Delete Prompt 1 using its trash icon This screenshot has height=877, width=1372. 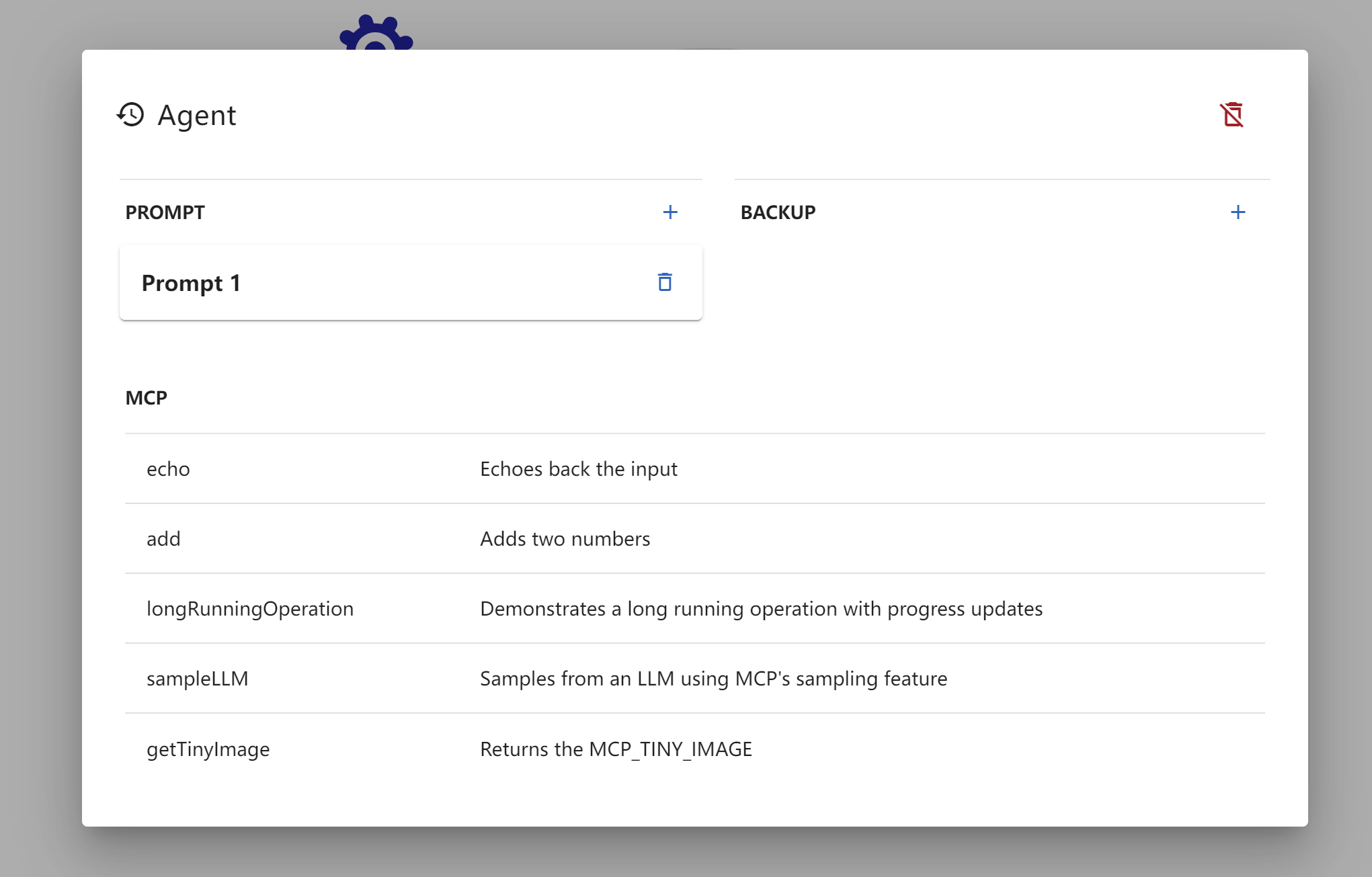tap(664, 282)
